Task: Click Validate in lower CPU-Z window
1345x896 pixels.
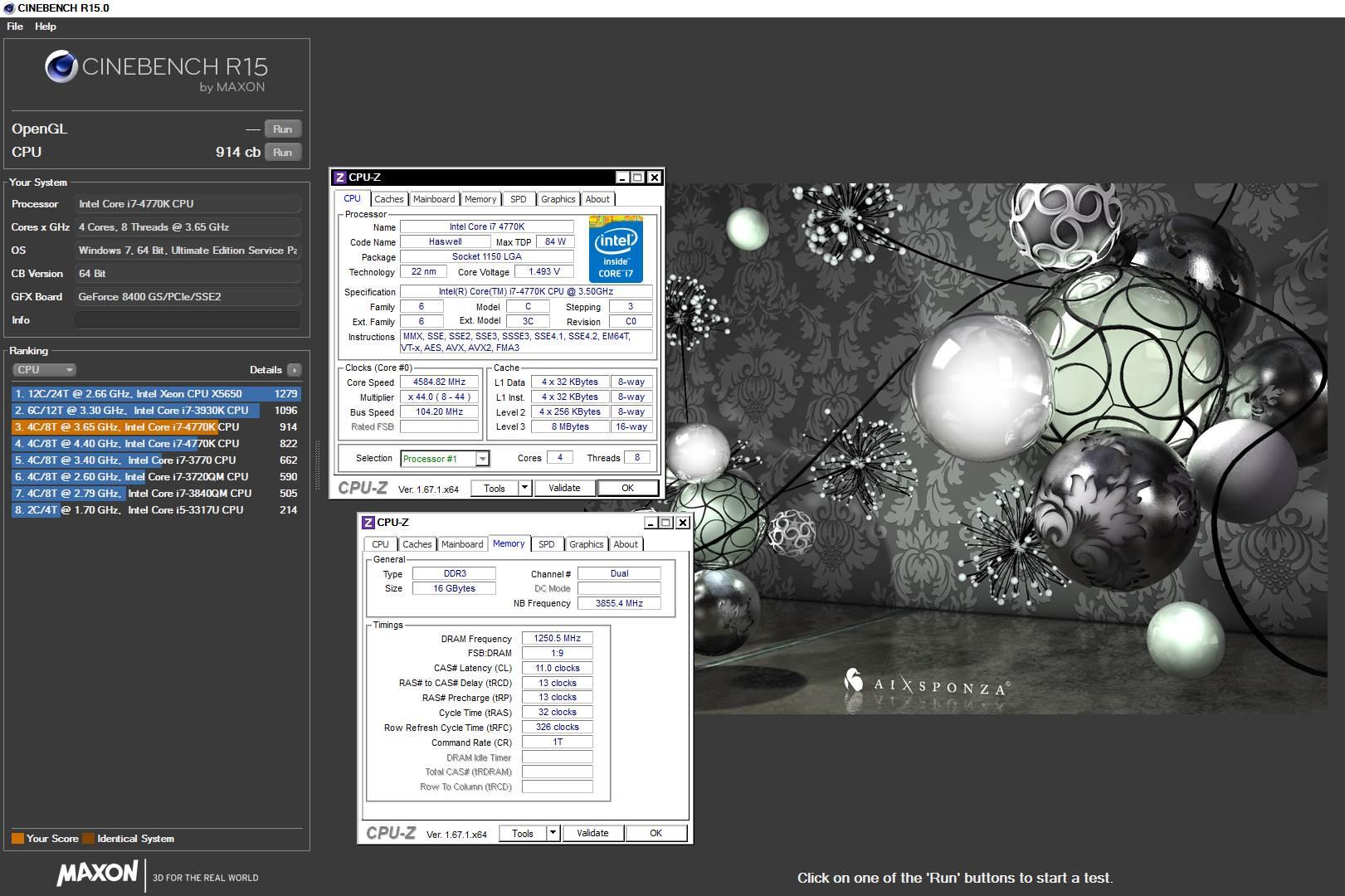Action: pyautogui.click(x=592, y=834)
